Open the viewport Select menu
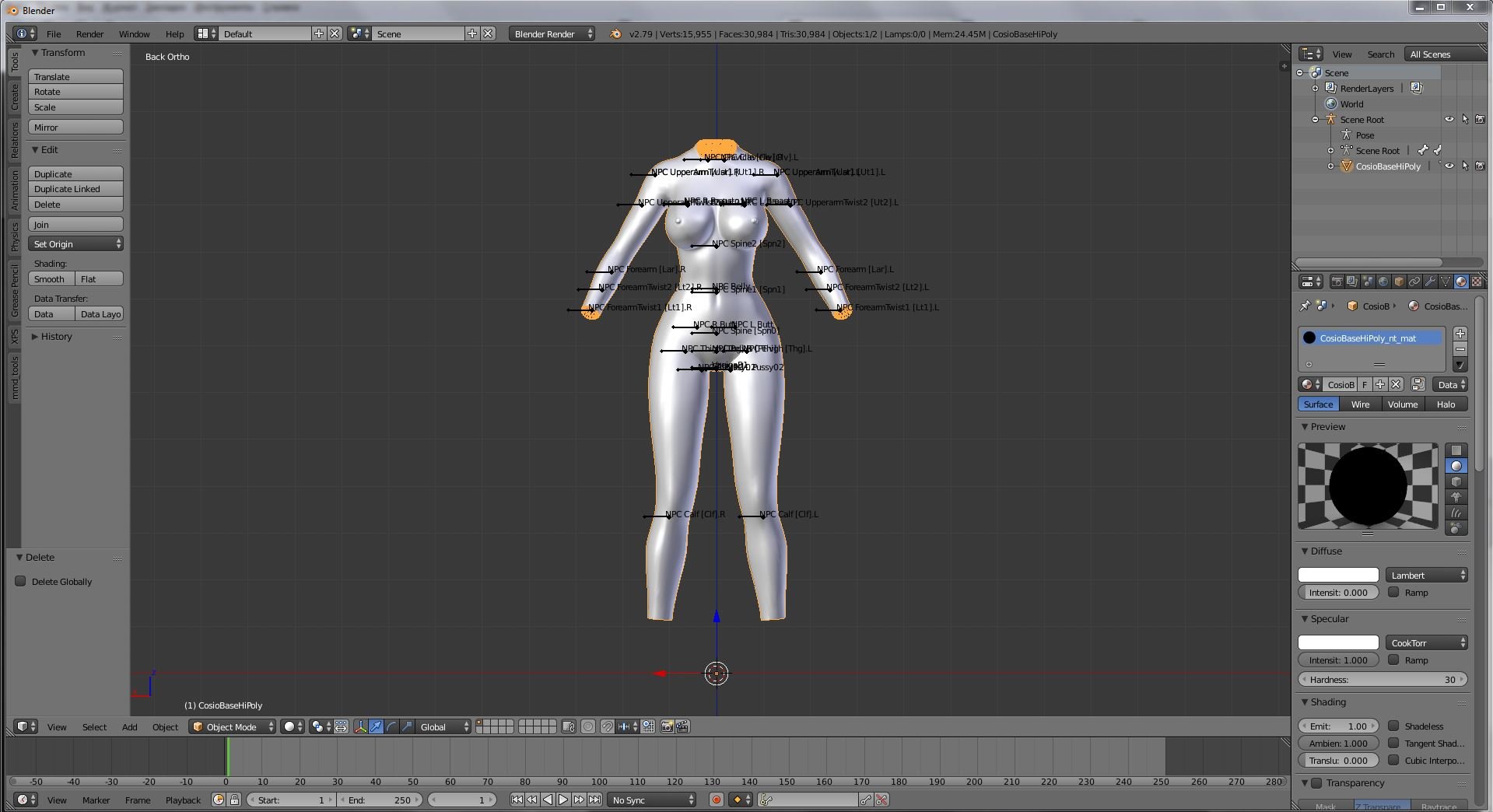Screen dimensions: 1493x812 (x=94, y=726)
